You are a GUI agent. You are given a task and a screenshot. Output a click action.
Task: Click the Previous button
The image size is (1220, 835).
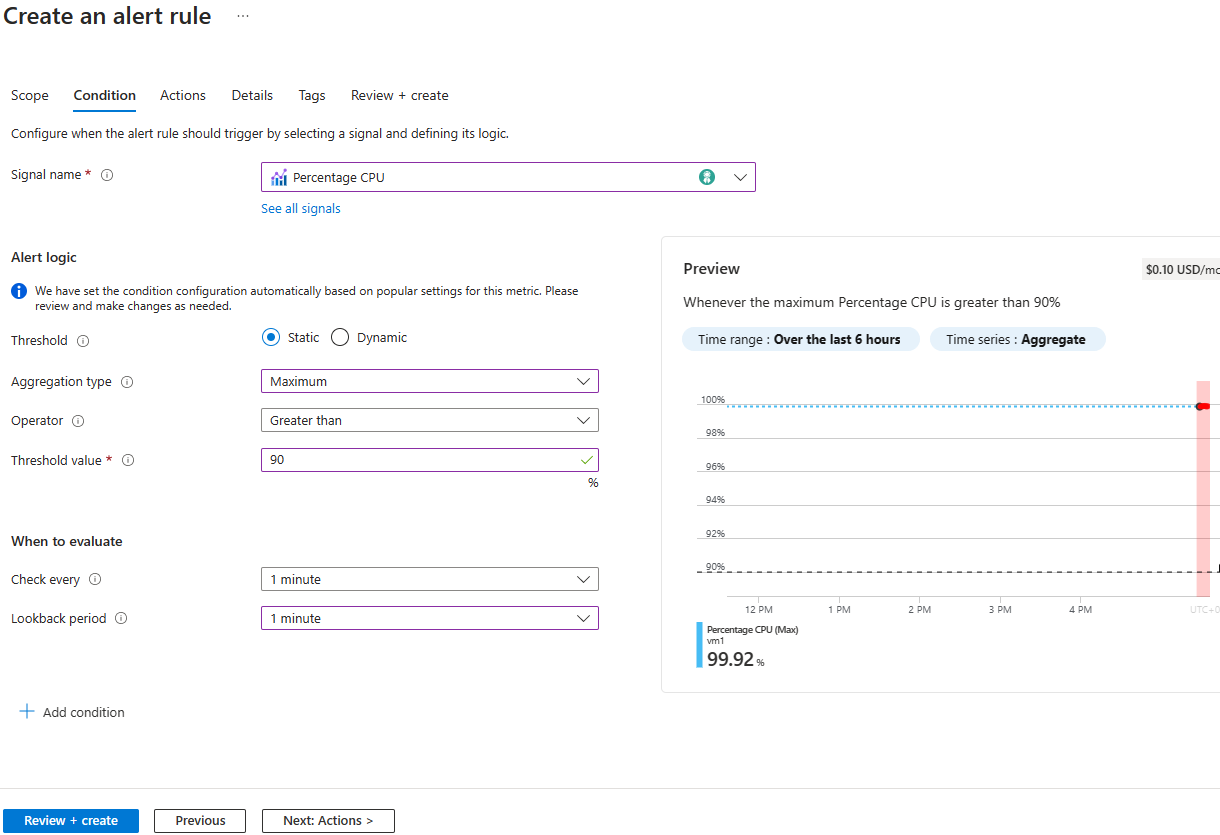(200, 820)
